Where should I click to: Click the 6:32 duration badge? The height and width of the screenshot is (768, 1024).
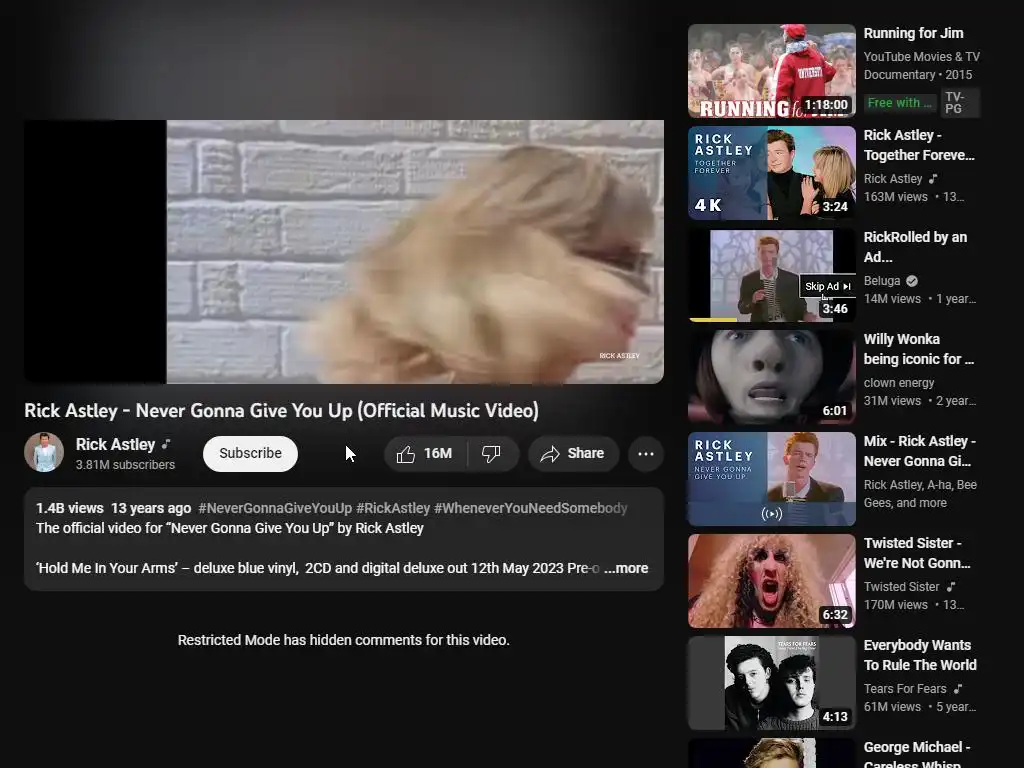click(835, 615)
